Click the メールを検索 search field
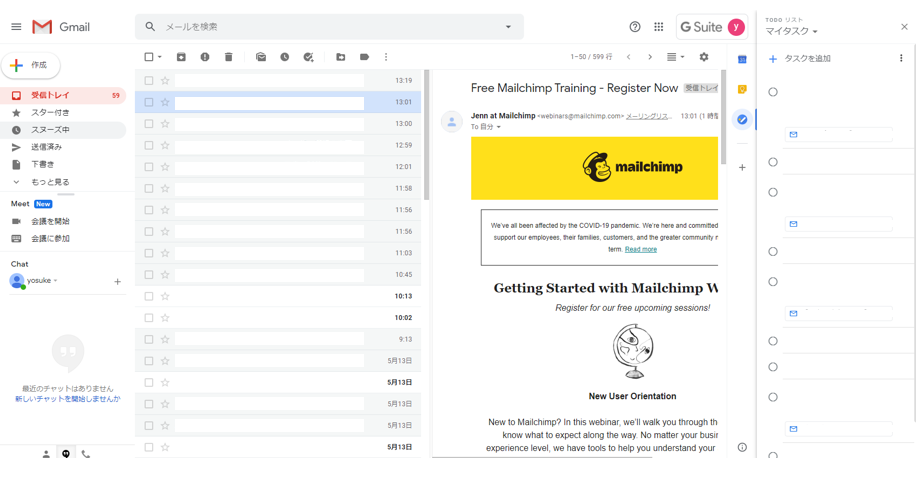Image resolution: width=916 pixels, height=477 pixels. tap(330, 27)
